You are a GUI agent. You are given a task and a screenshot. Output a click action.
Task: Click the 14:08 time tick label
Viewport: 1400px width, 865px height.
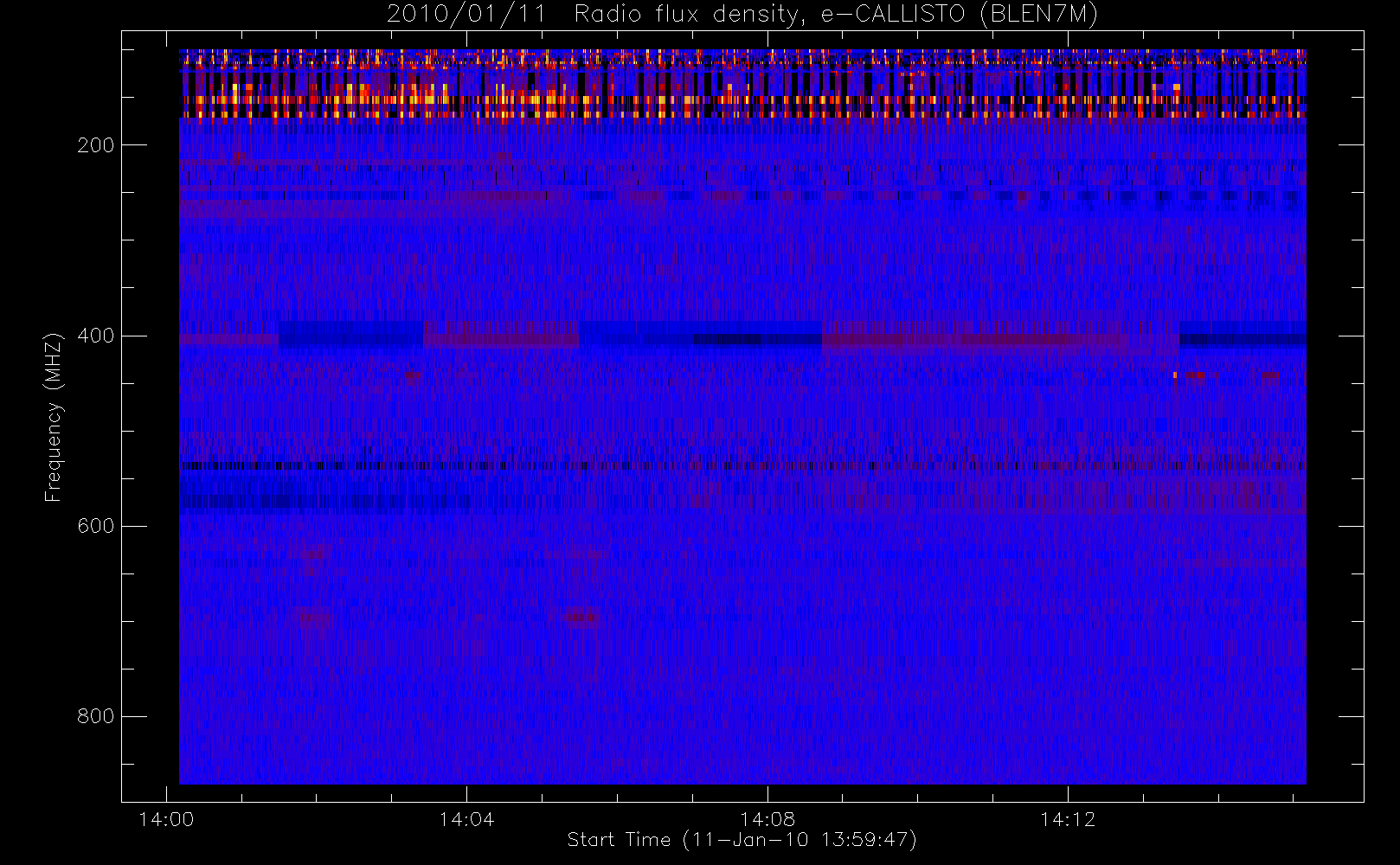pyautogui.click(x=767, y=819)
